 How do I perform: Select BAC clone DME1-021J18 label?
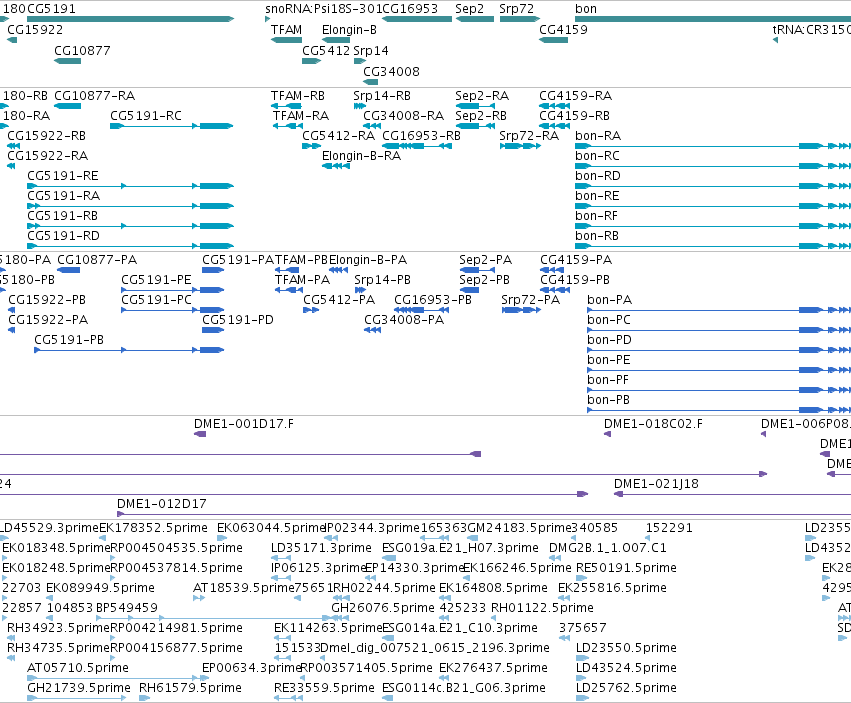(x=656, y=484)
